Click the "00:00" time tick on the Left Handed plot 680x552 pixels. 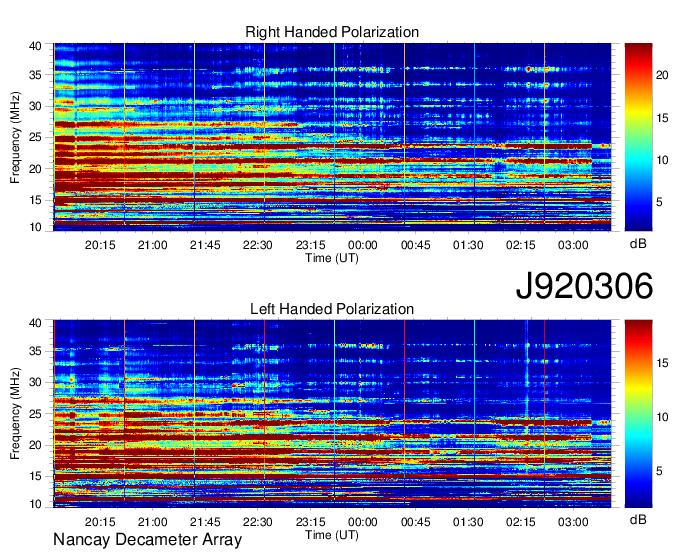(x=363, y=522)
